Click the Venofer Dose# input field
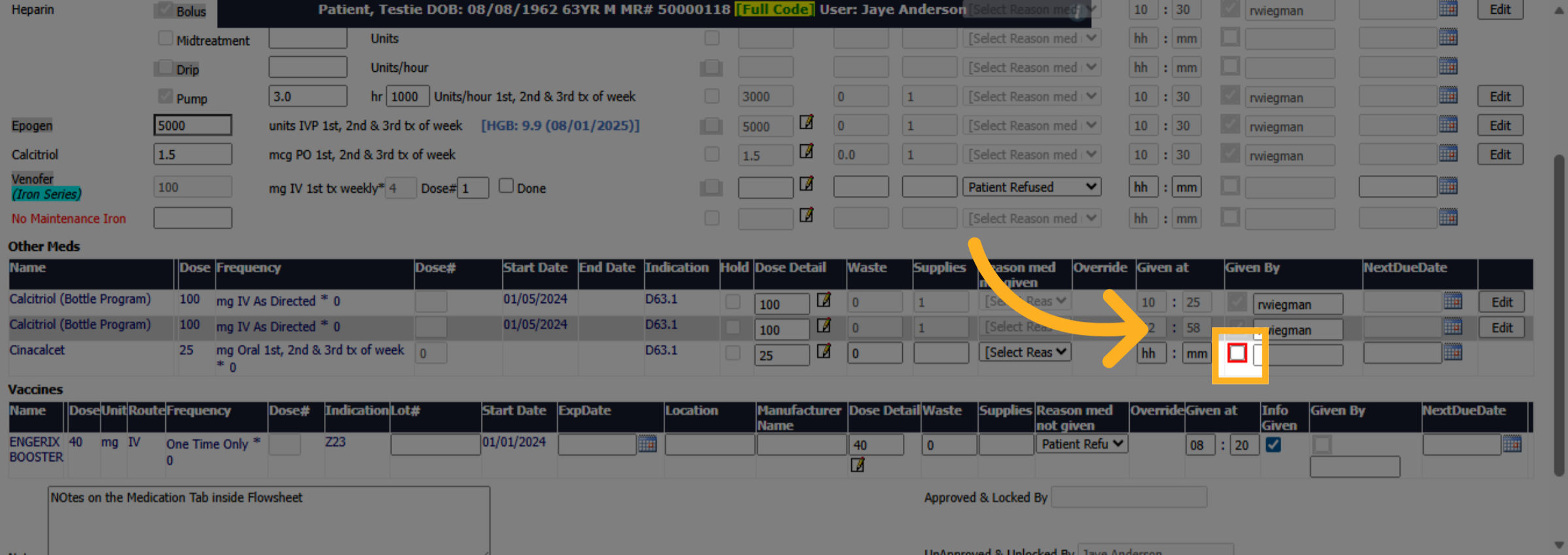 473,188
